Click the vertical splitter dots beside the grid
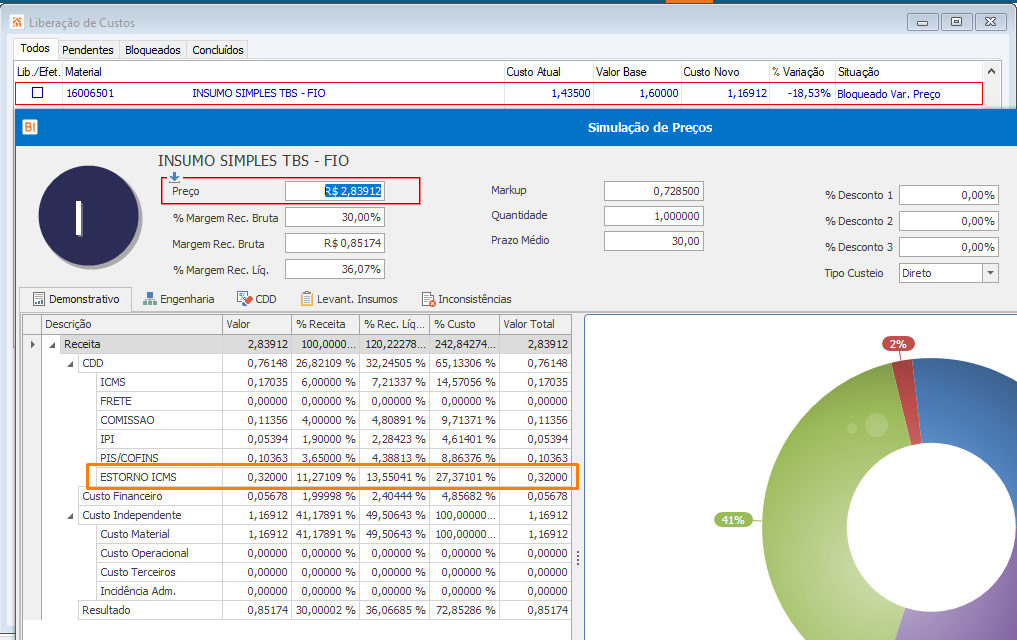The image size is (1017, 640). pos(578,558)
